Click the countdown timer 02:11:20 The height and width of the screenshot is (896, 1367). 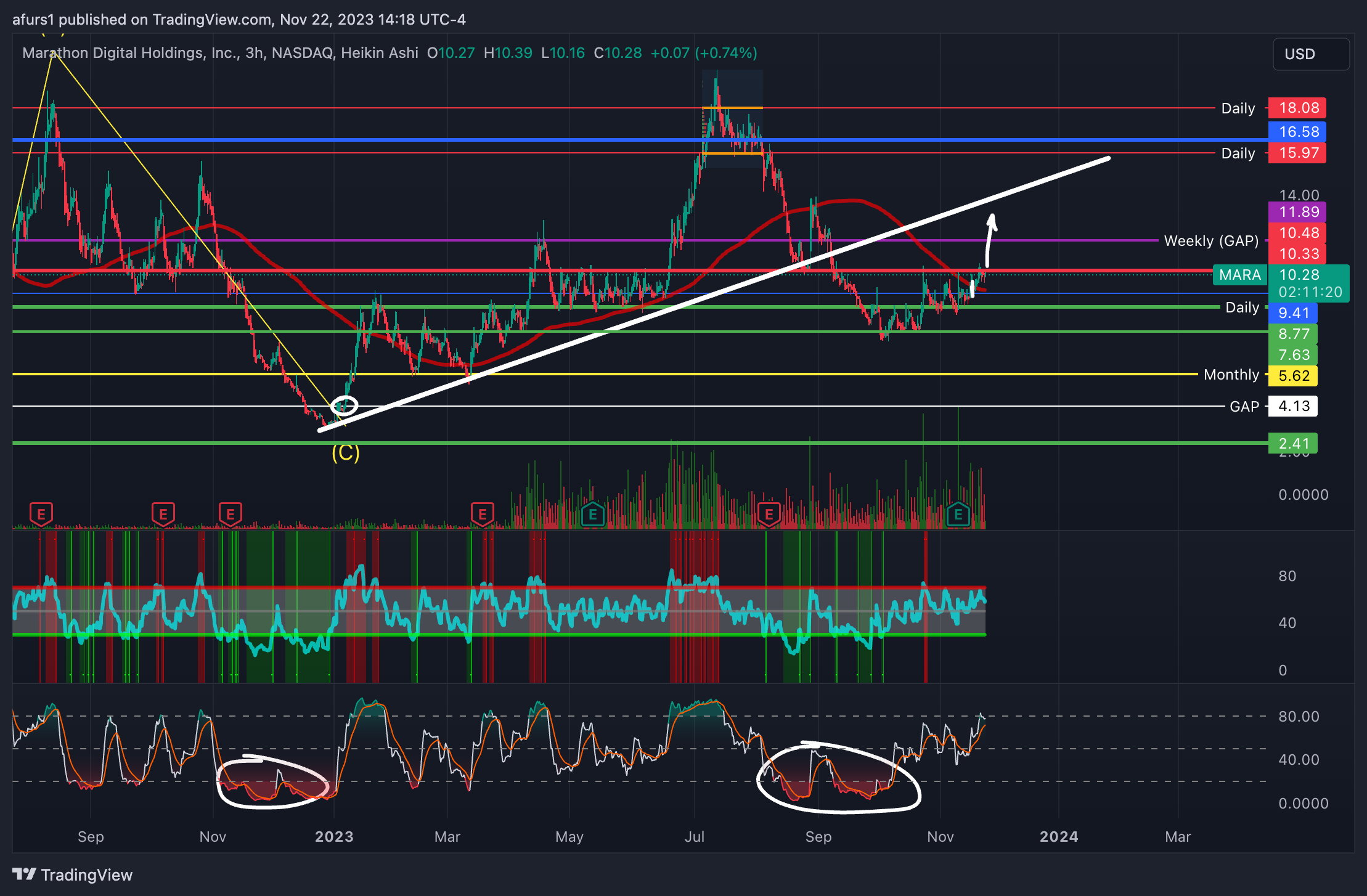1310,292
